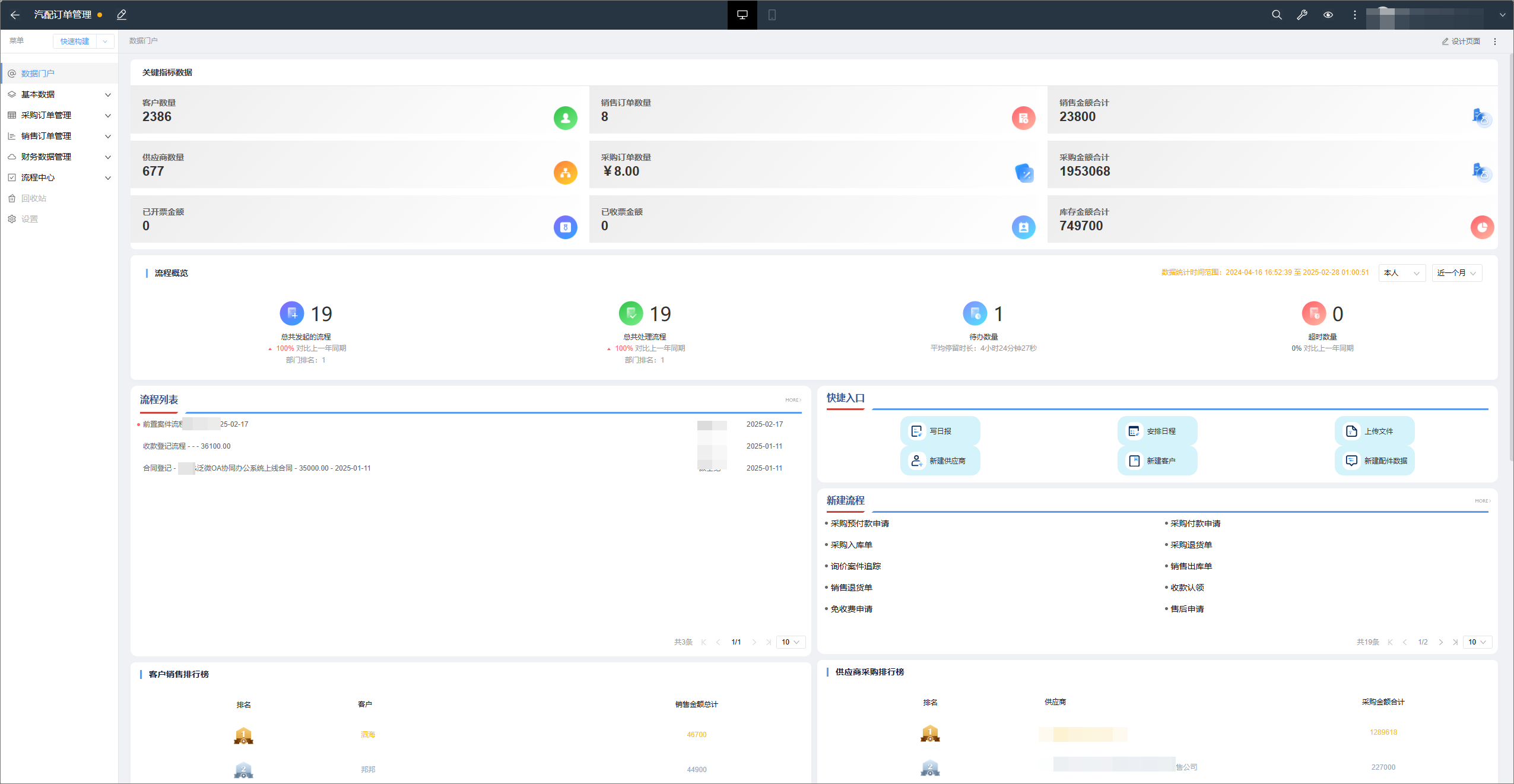Click the edit pencil next to 汽配订单管理

point(122,15)
